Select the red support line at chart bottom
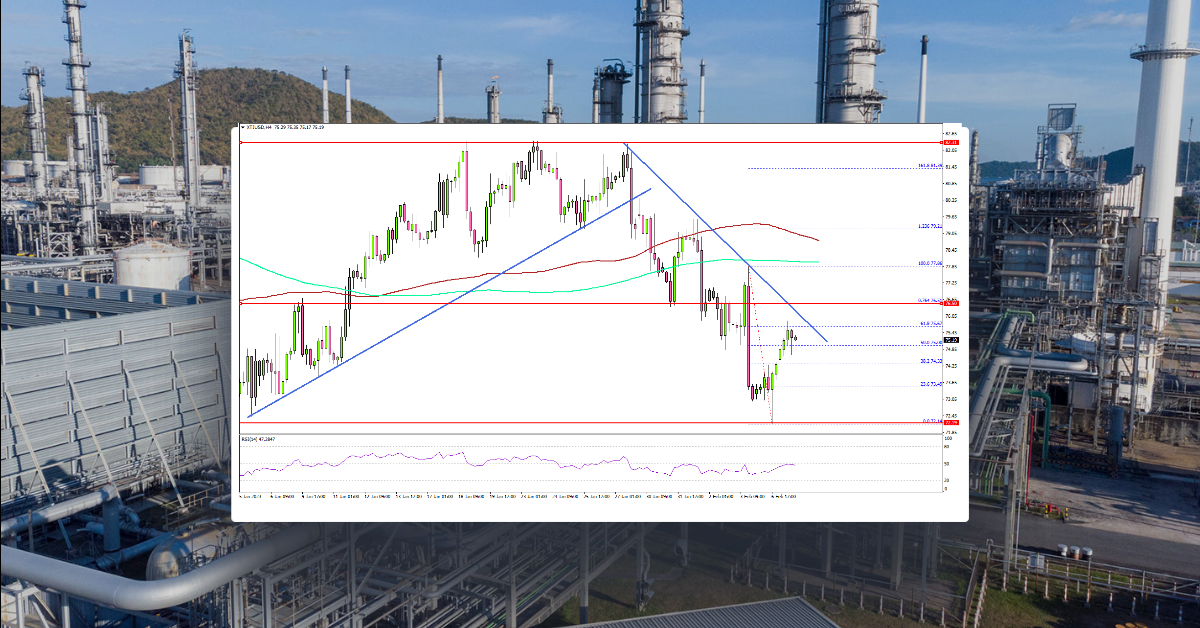Screen dimensions: 1200x628 pos(550,422)
